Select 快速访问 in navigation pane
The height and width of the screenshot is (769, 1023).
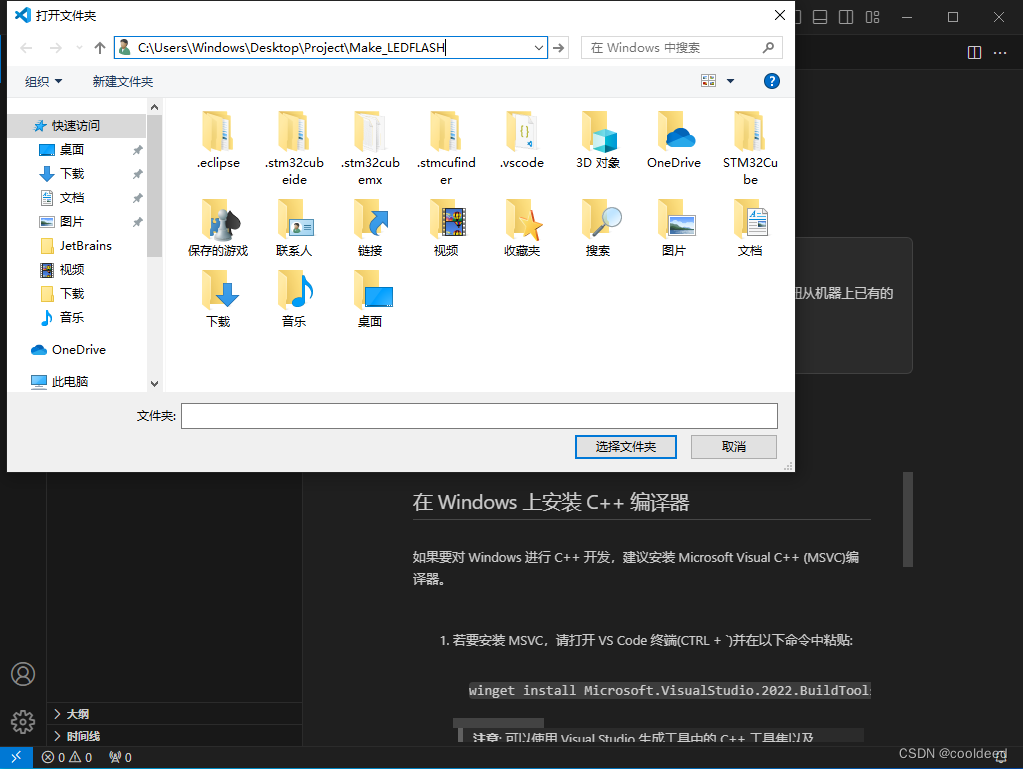point(77,125)
